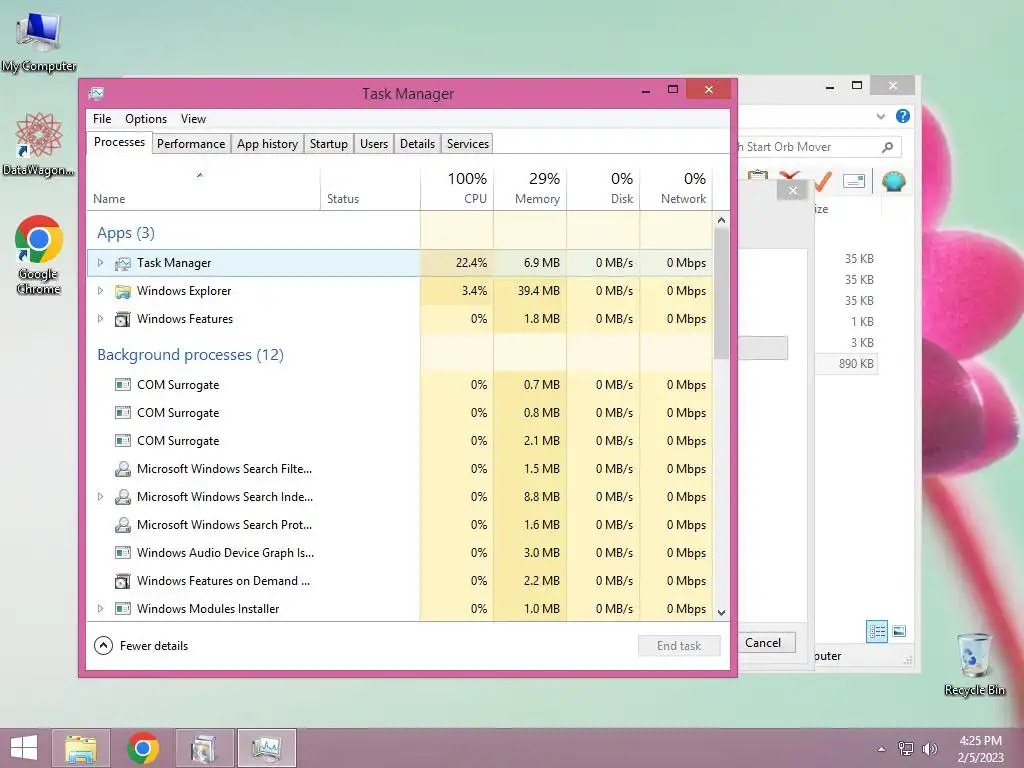Screen dimensions: 1024x768
Task: Click the rename card icon in Explorer toolbar
Action: click(854, 181)
